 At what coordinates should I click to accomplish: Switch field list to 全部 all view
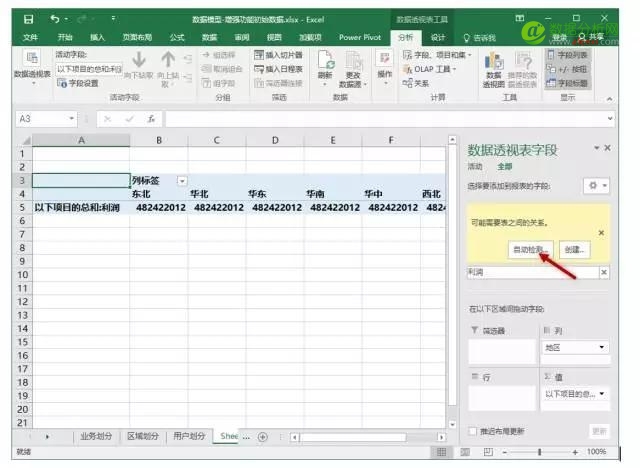click(504, 166)
